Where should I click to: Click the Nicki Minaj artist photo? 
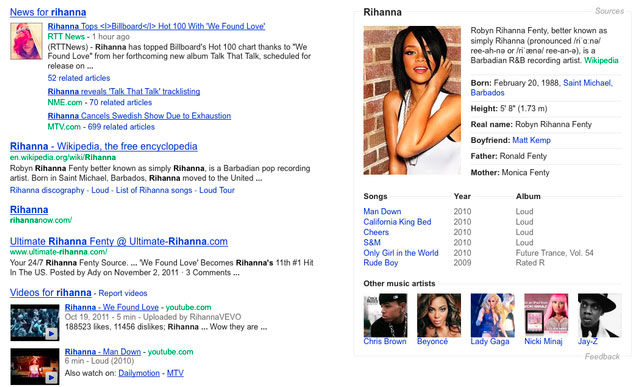point(546,316)
